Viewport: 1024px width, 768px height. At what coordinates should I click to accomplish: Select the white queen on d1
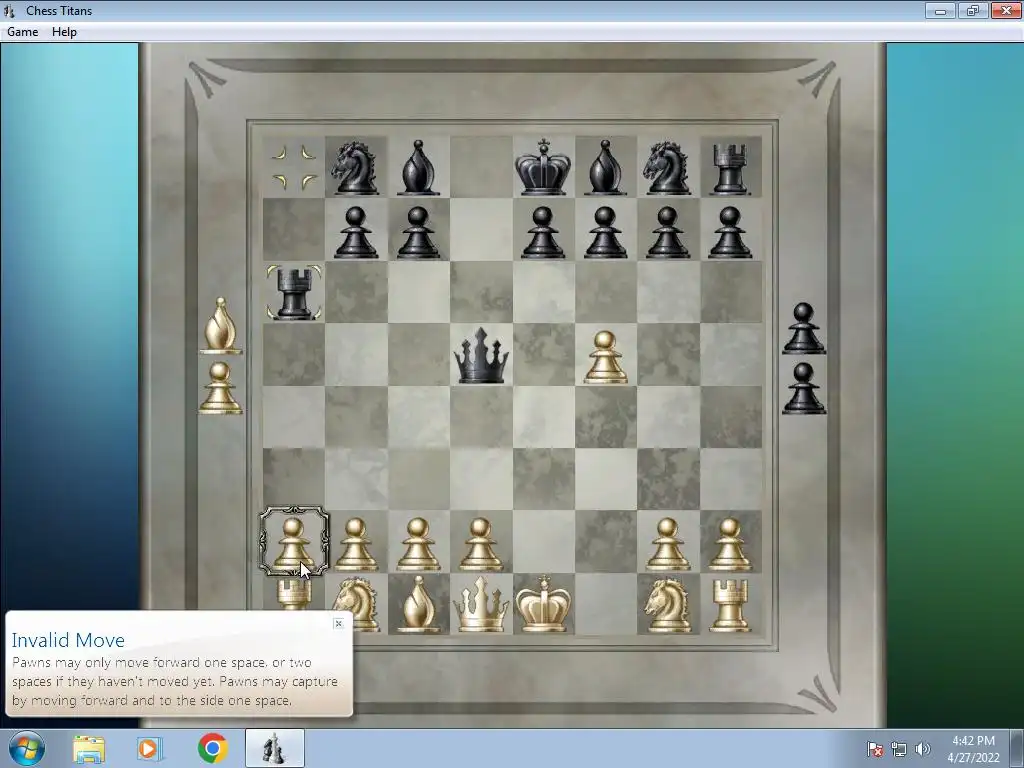[481, 604]
